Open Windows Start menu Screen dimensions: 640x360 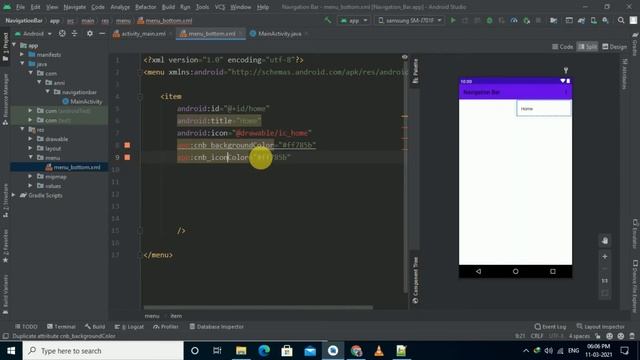[11, 351]
